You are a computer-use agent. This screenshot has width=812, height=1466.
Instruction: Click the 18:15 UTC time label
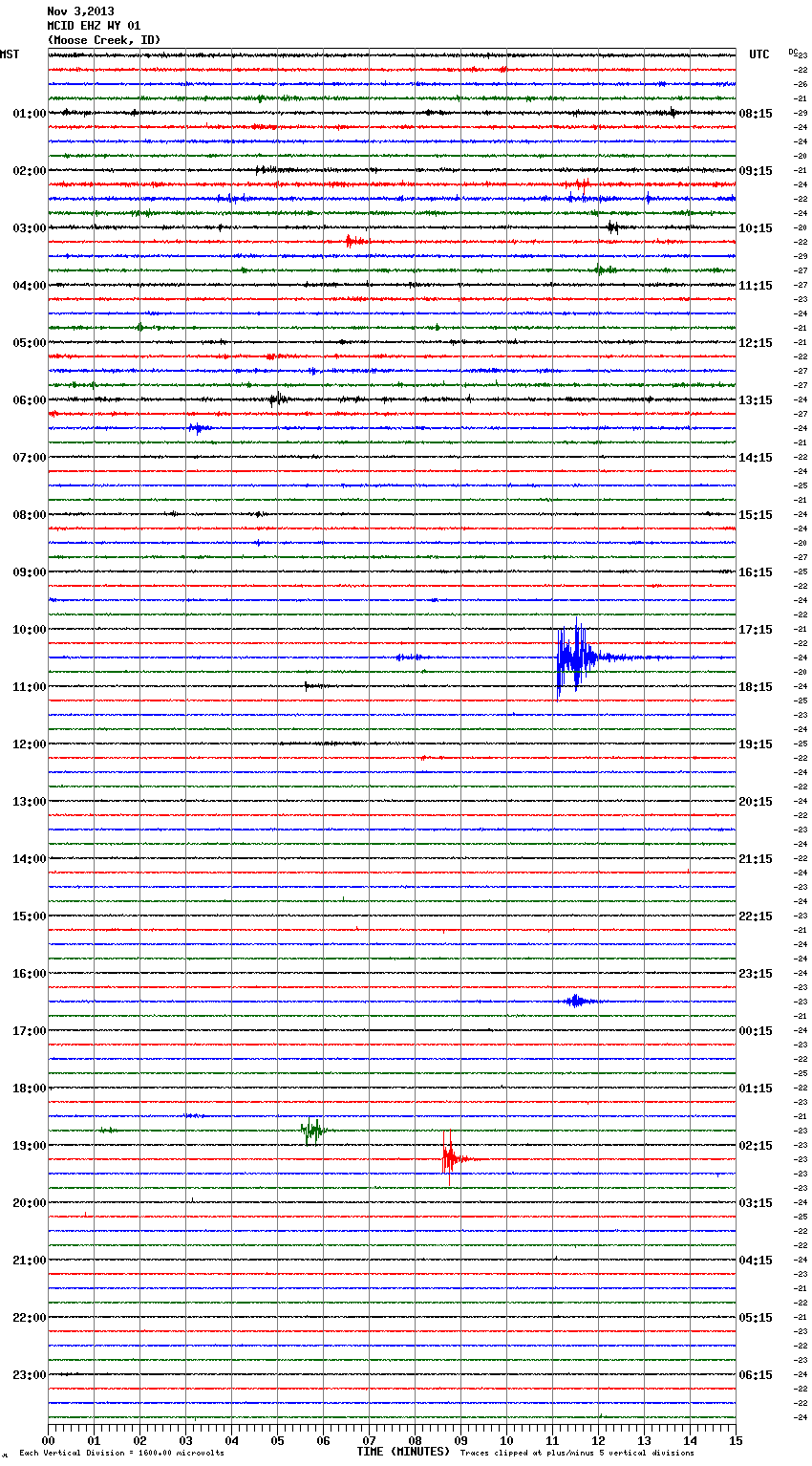tap(756, 687)
